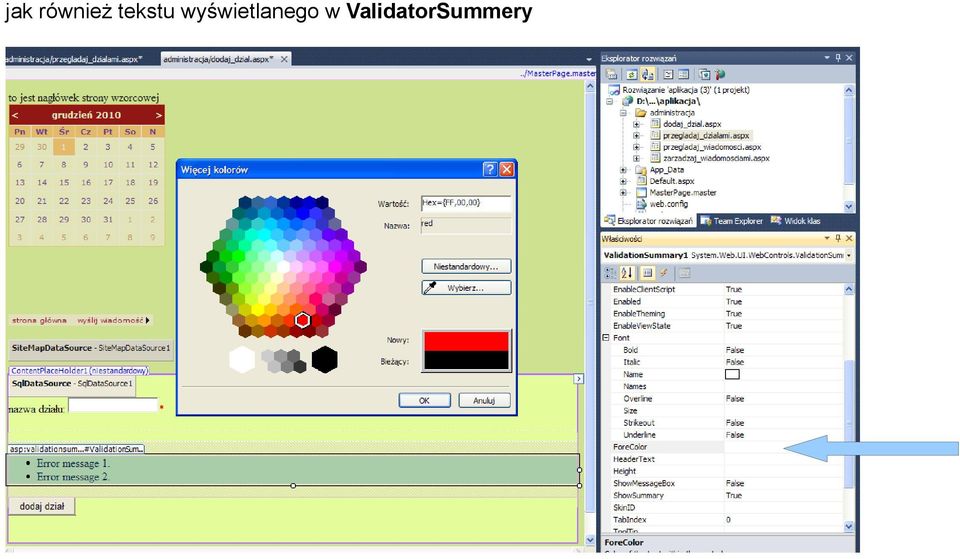Toggle the Nest Related Files icon in Solution Explorer
Viewport: 960px width, 559px height.
pos(647,75)
